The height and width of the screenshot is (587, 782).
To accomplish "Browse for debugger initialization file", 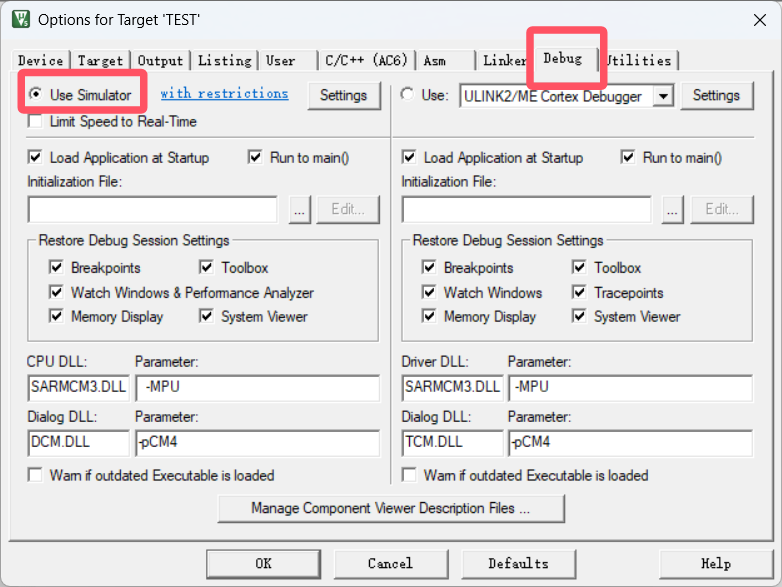I will point(672,209).
